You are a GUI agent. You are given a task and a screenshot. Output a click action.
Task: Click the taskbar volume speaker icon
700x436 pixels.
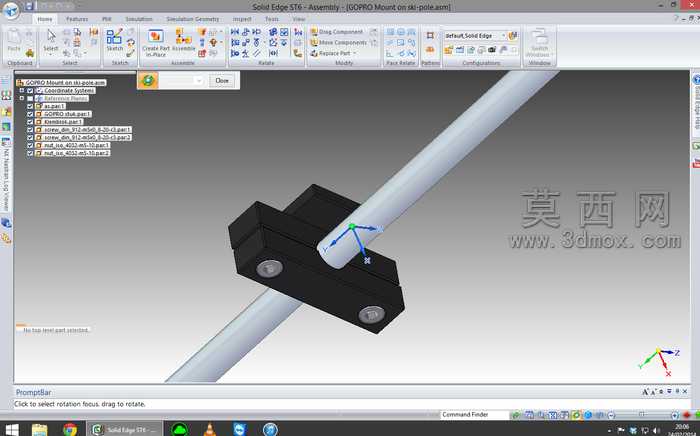click(x=656, y=431)
